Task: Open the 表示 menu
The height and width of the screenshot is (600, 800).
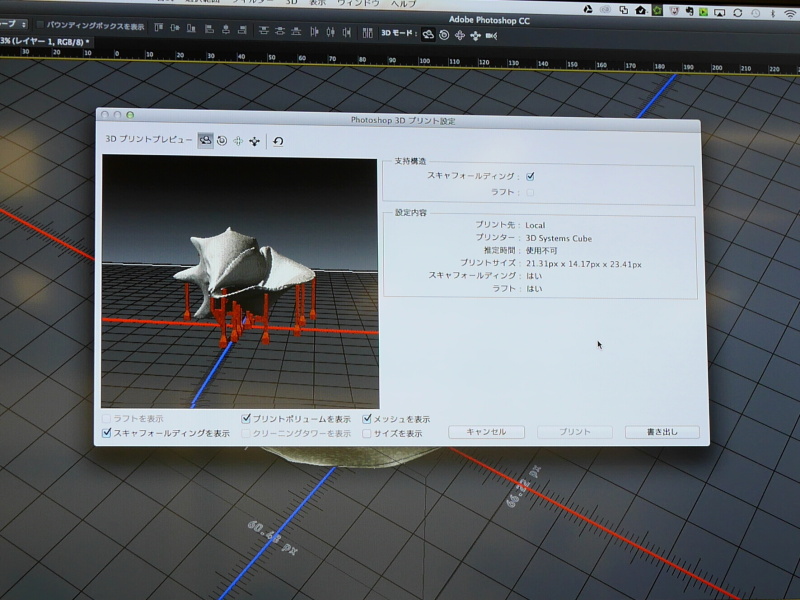Action: pyautogui.click(x=318, y=3)
